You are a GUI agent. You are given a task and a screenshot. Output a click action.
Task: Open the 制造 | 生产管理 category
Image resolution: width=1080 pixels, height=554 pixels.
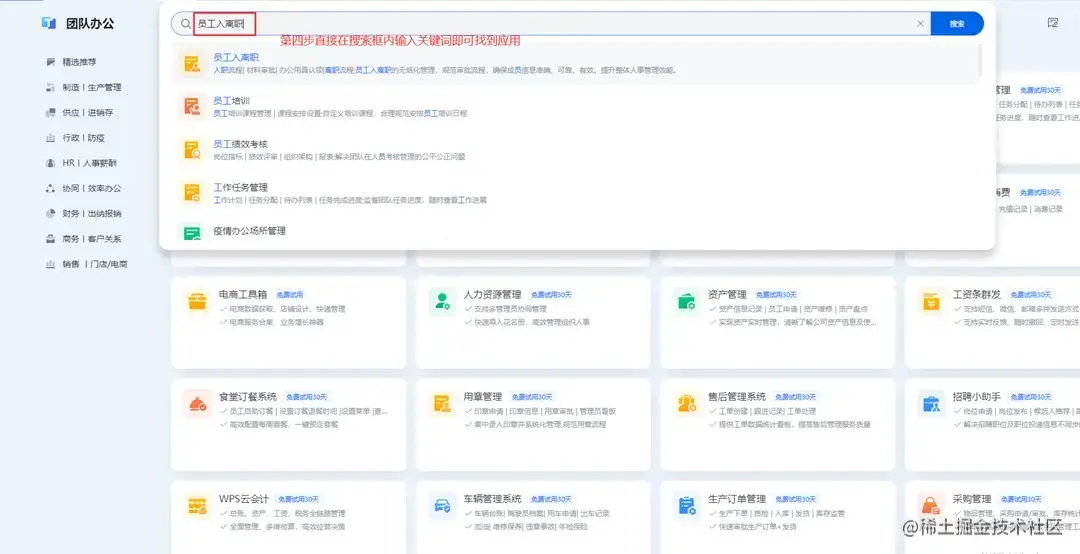coord(92,88)
